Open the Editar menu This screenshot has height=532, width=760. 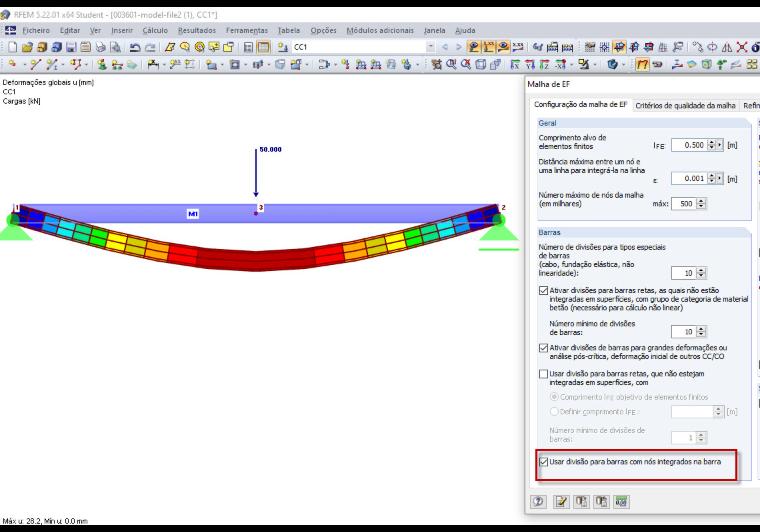70,31
